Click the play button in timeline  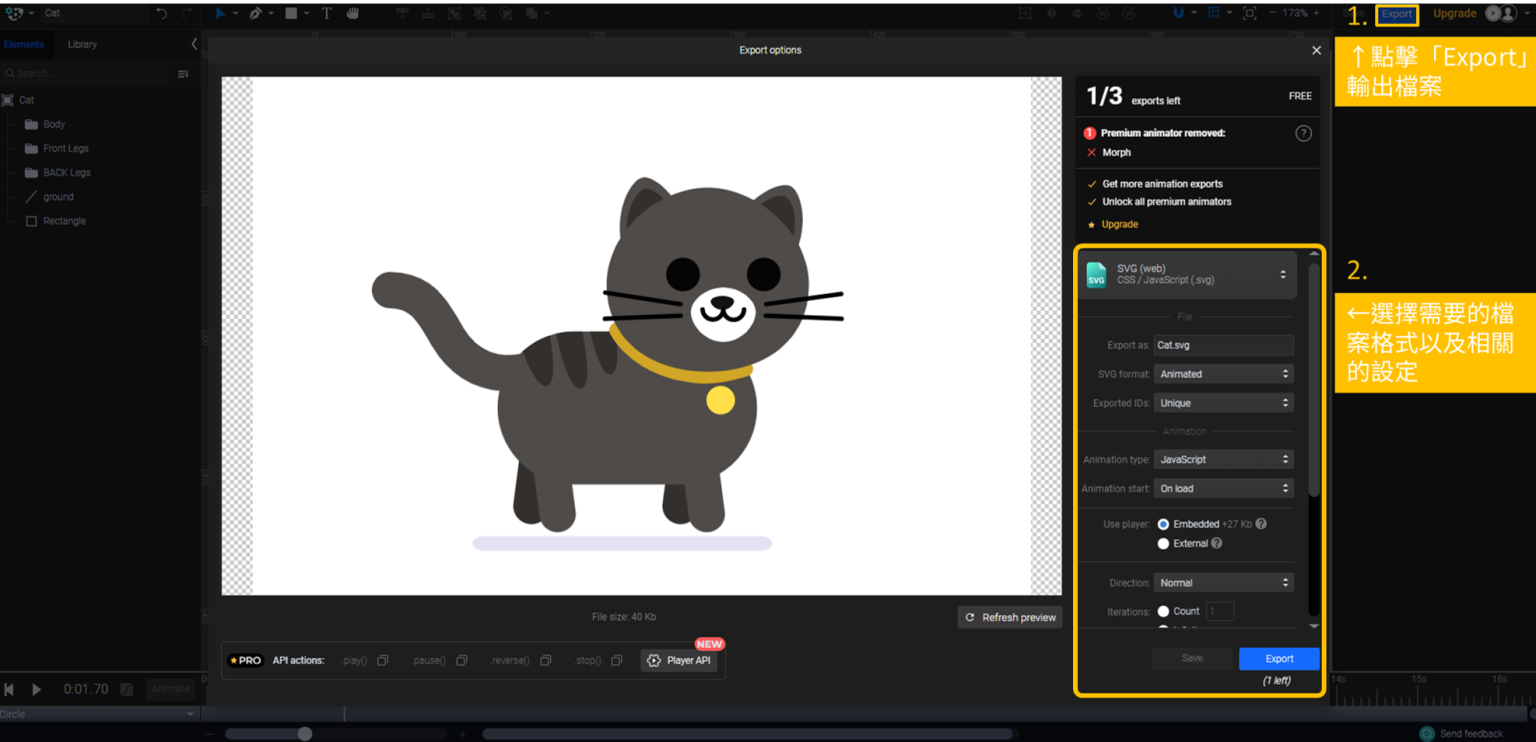tap(36, 689)
